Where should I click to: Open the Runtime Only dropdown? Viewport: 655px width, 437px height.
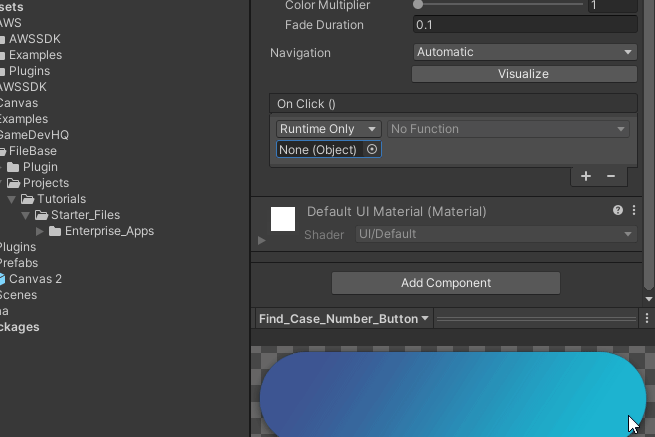tap(328, 129)
